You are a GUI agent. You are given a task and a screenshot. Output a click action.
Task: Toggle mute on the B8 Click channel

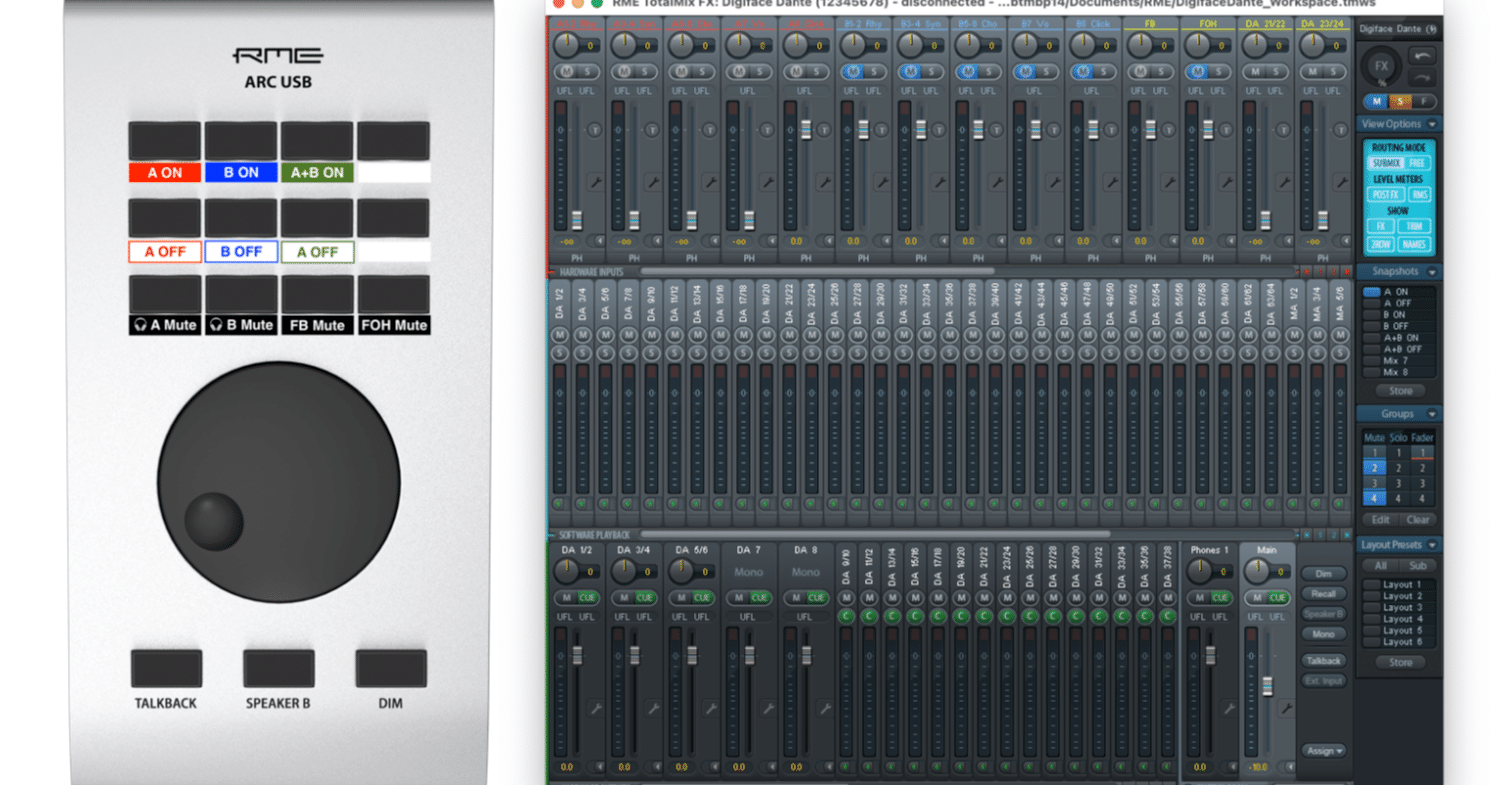[1082, 72]
